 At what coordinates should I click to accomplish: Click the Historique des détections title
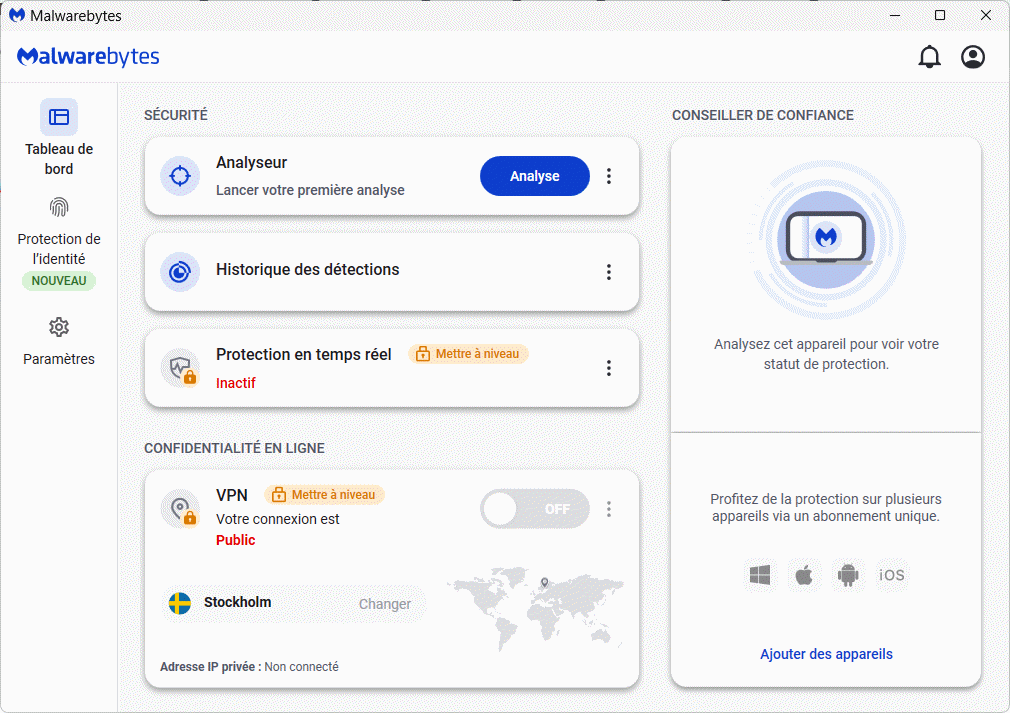pos(307,269)
